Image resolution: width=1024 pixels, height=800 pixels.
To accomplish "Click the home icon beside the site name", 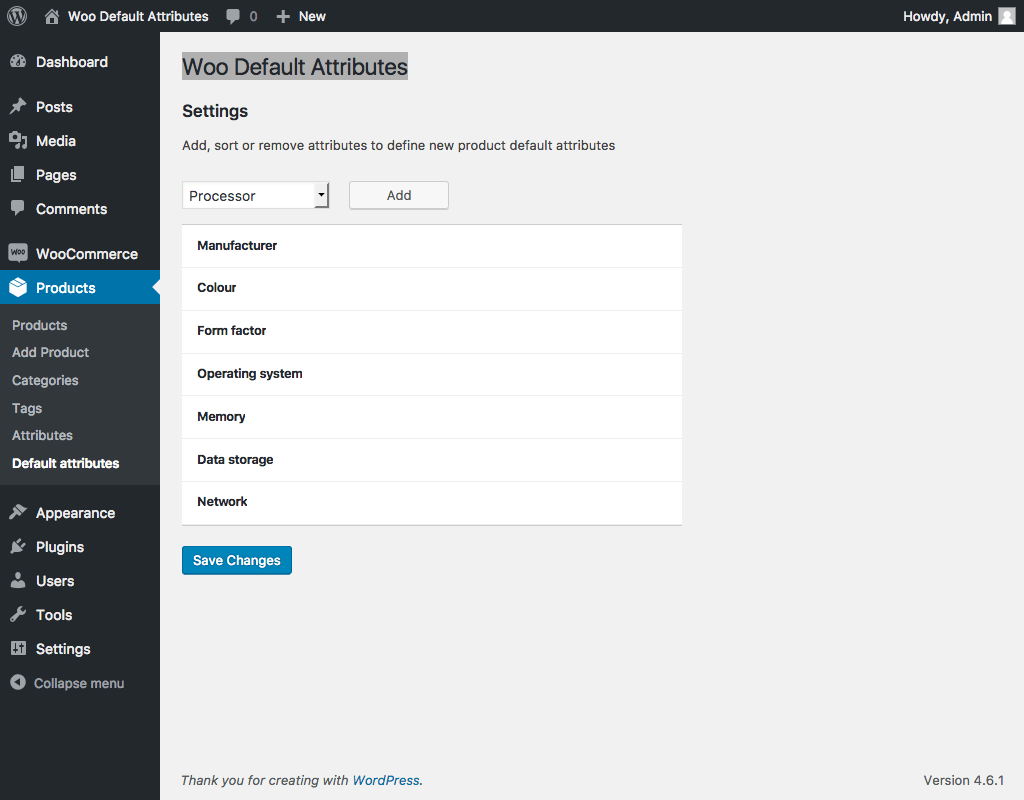I will tap(52, 16).
